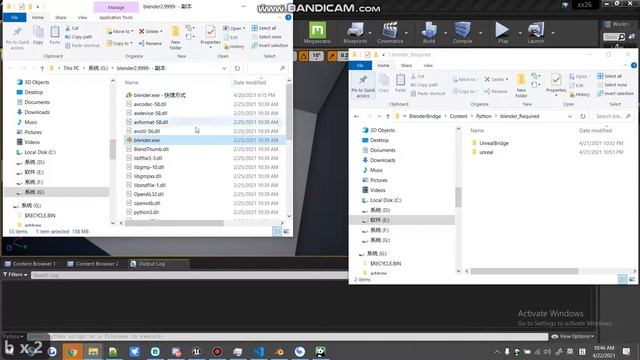Select the python3.dll file

pos(146,212)
